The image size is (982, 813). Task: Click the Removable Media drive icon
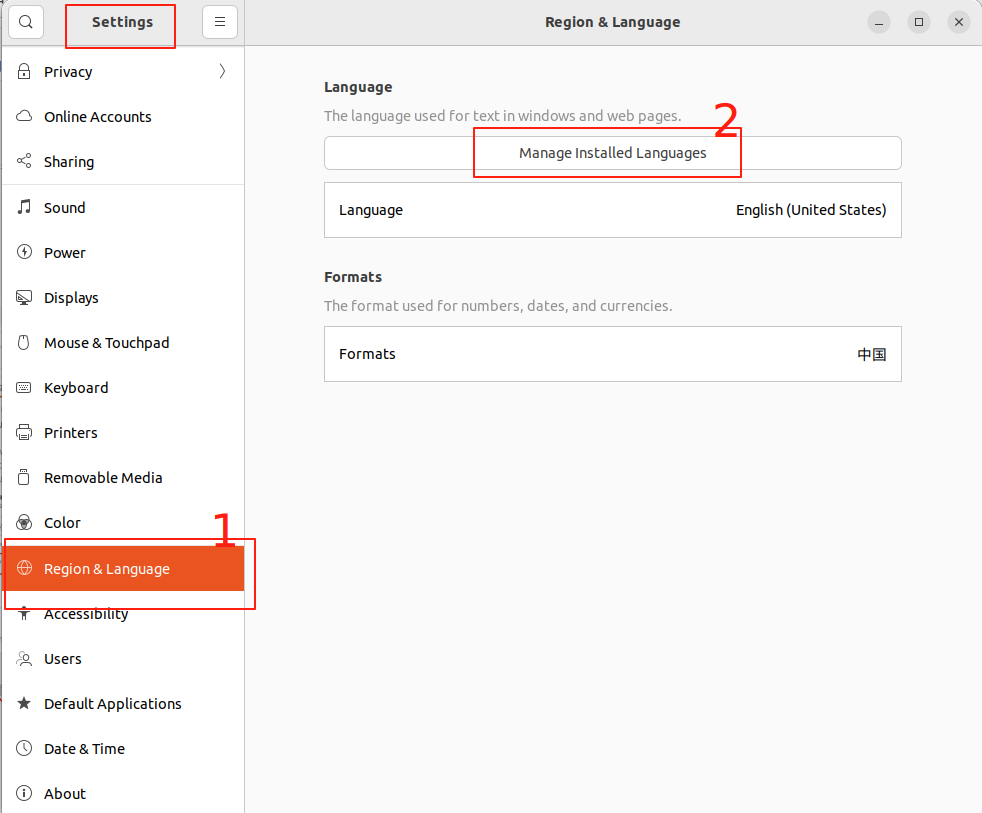click(24, 478)
